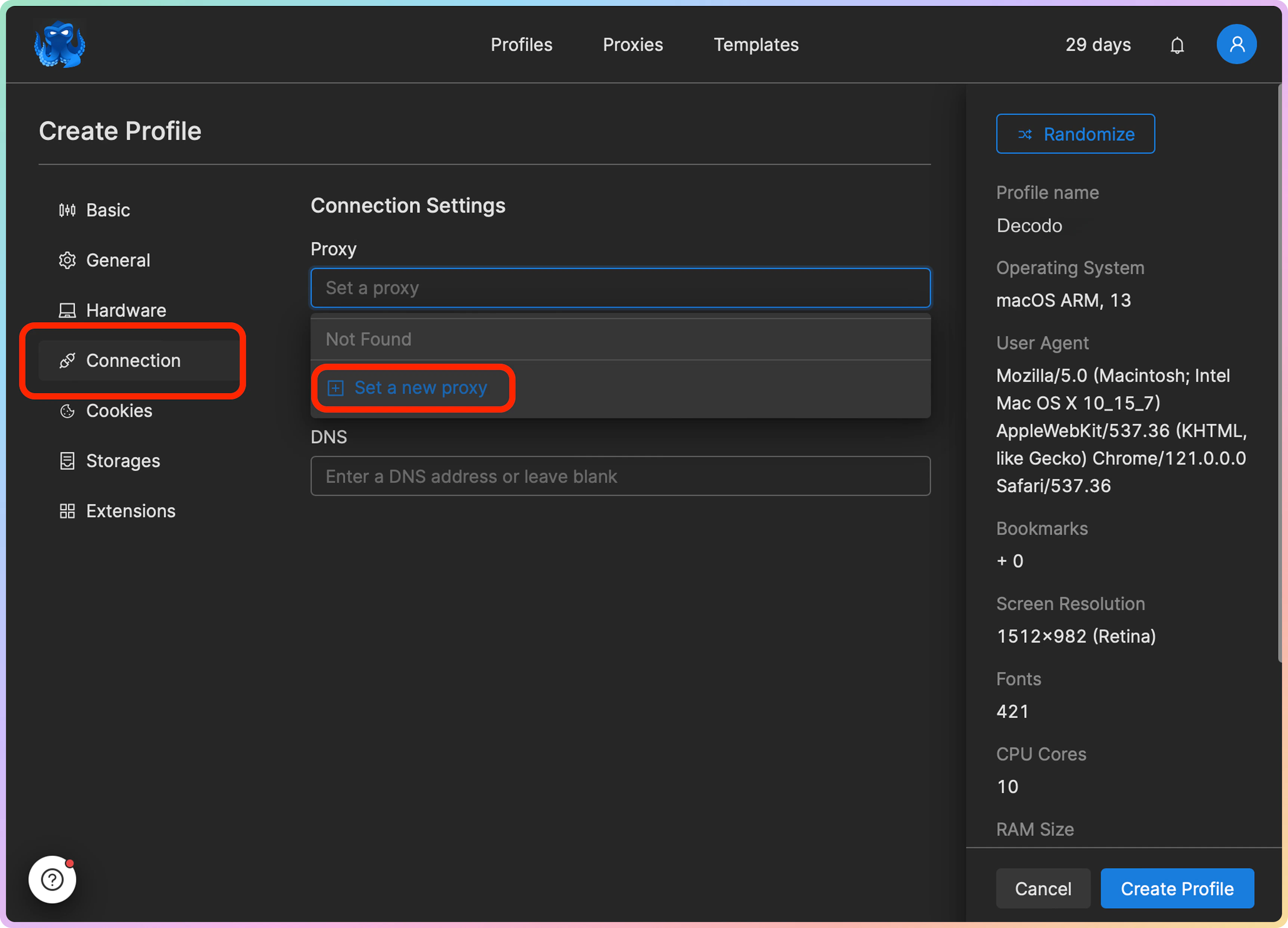Image resolution: width=1288 pixels, height=928 pixels.
Task: Click the Cookies cookie icon
Action: 67,411
